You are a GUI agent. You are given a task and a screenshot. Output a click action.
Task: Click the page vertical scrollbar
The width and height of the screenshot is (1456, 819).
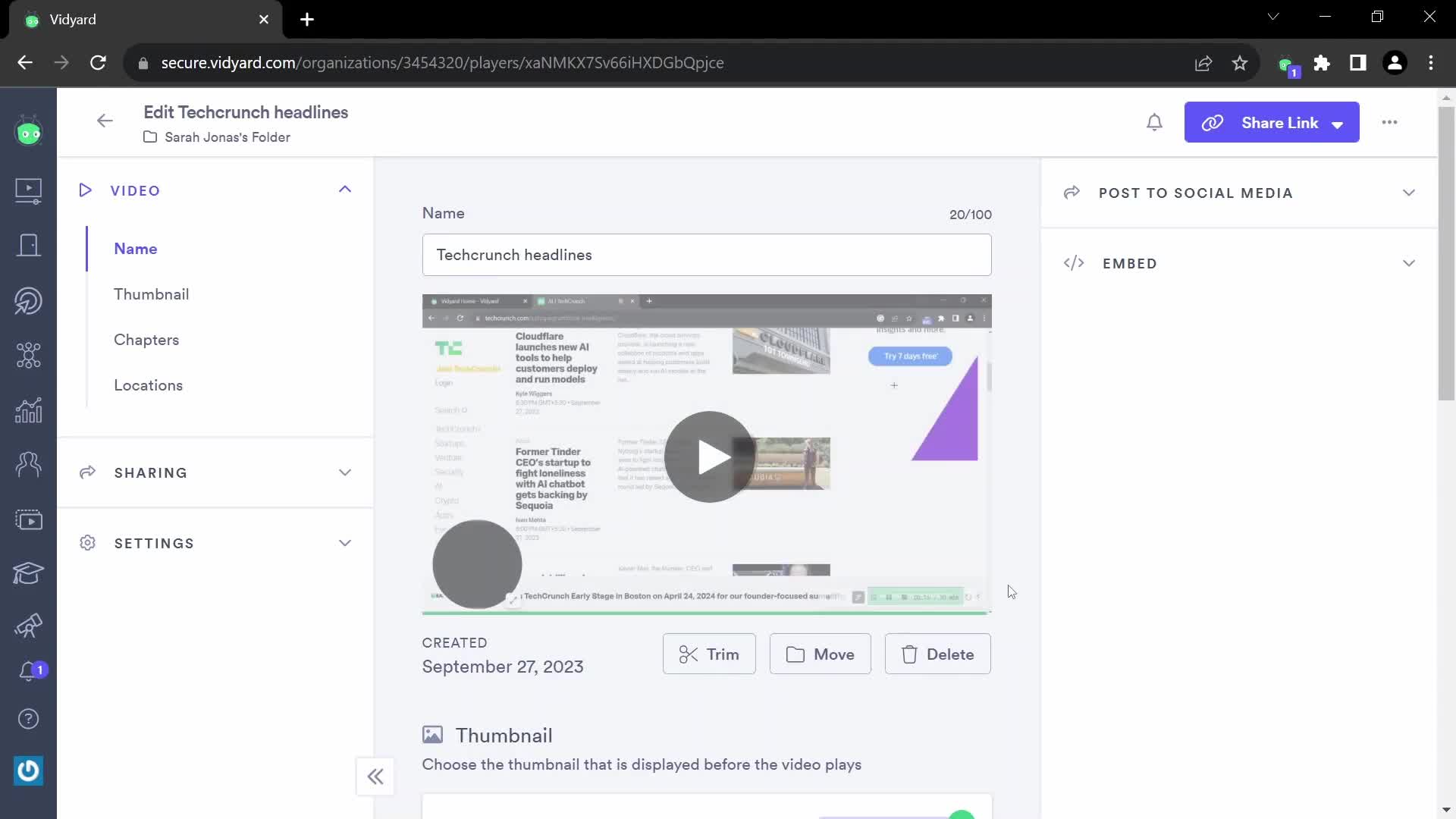click(1446, 254)
